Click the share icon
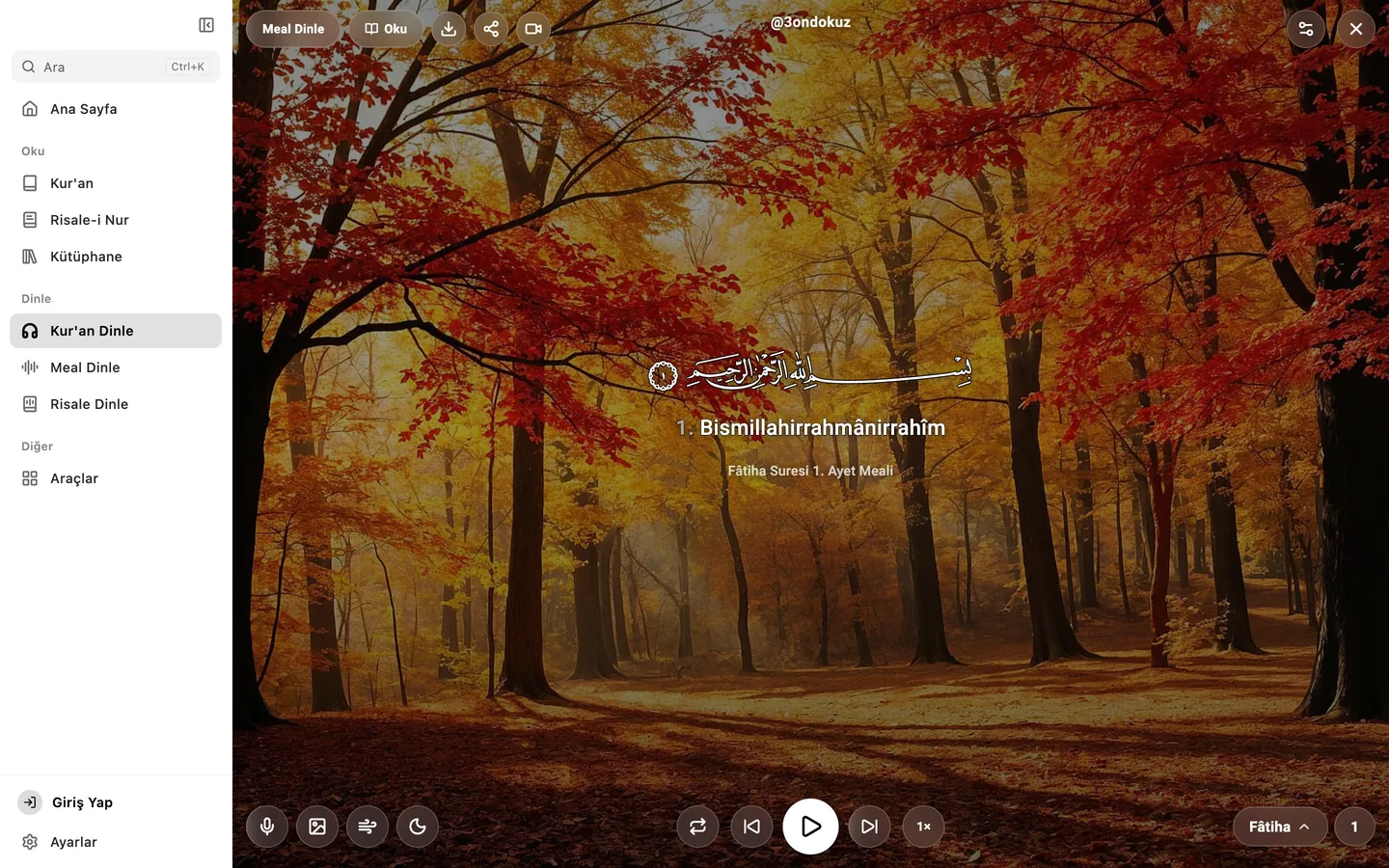This screenshot has height=868, width=1389. (x=491, y=29)
